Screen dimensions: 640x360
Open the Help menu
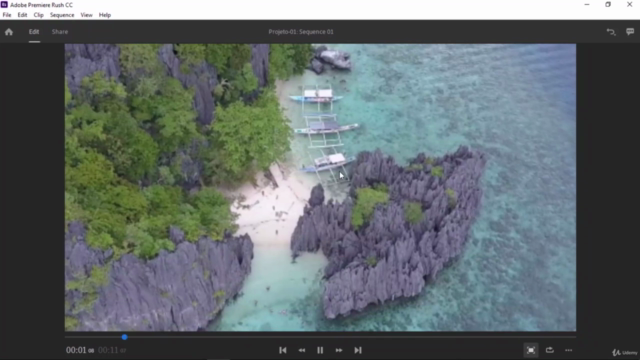coord(105,15)
